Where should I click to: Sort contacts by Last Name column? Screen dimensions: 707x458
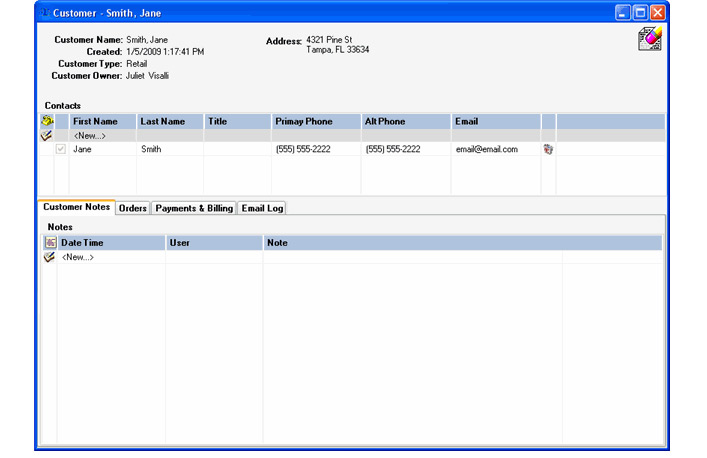(x=170, y=121)
